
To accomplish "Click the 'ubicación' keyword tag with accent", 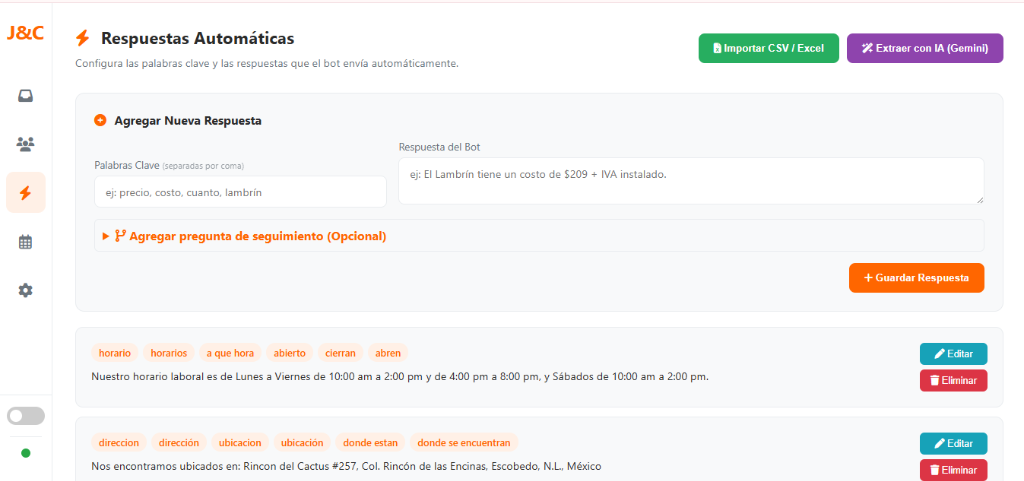I will click(x=302, y=442).
